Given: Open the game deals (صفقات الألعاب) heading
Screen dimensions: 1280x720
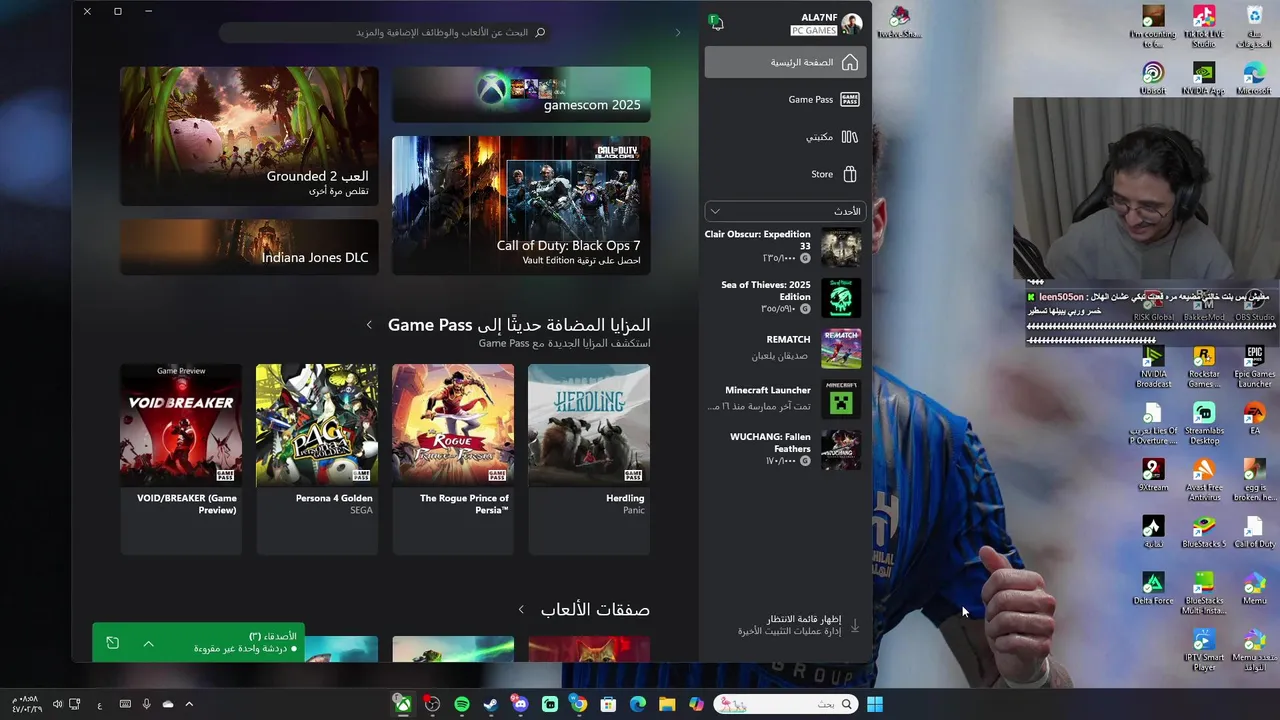Looking at the screenshot, I should tap(595, 609).
